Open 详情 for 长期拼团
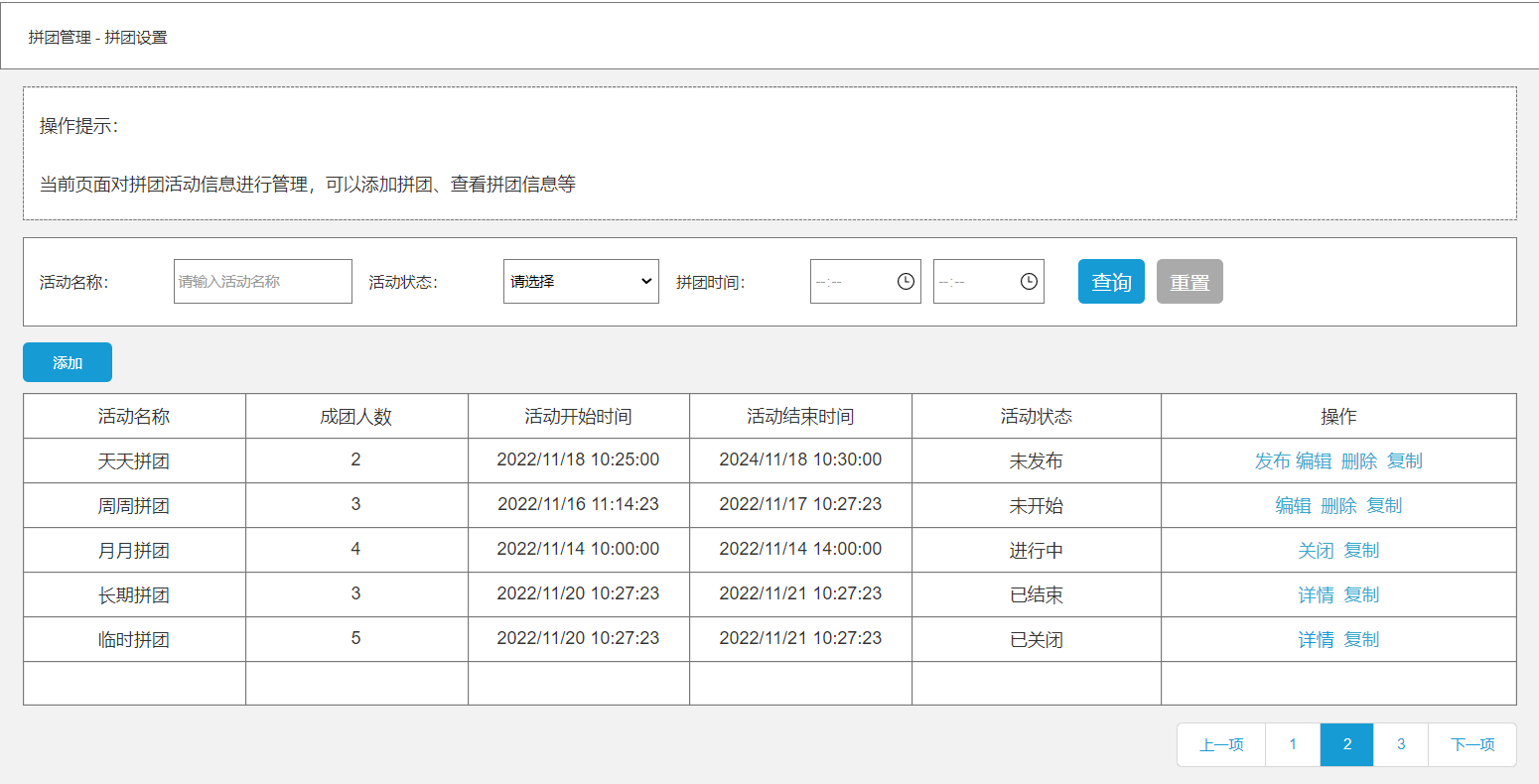 tap(1316, 594)
